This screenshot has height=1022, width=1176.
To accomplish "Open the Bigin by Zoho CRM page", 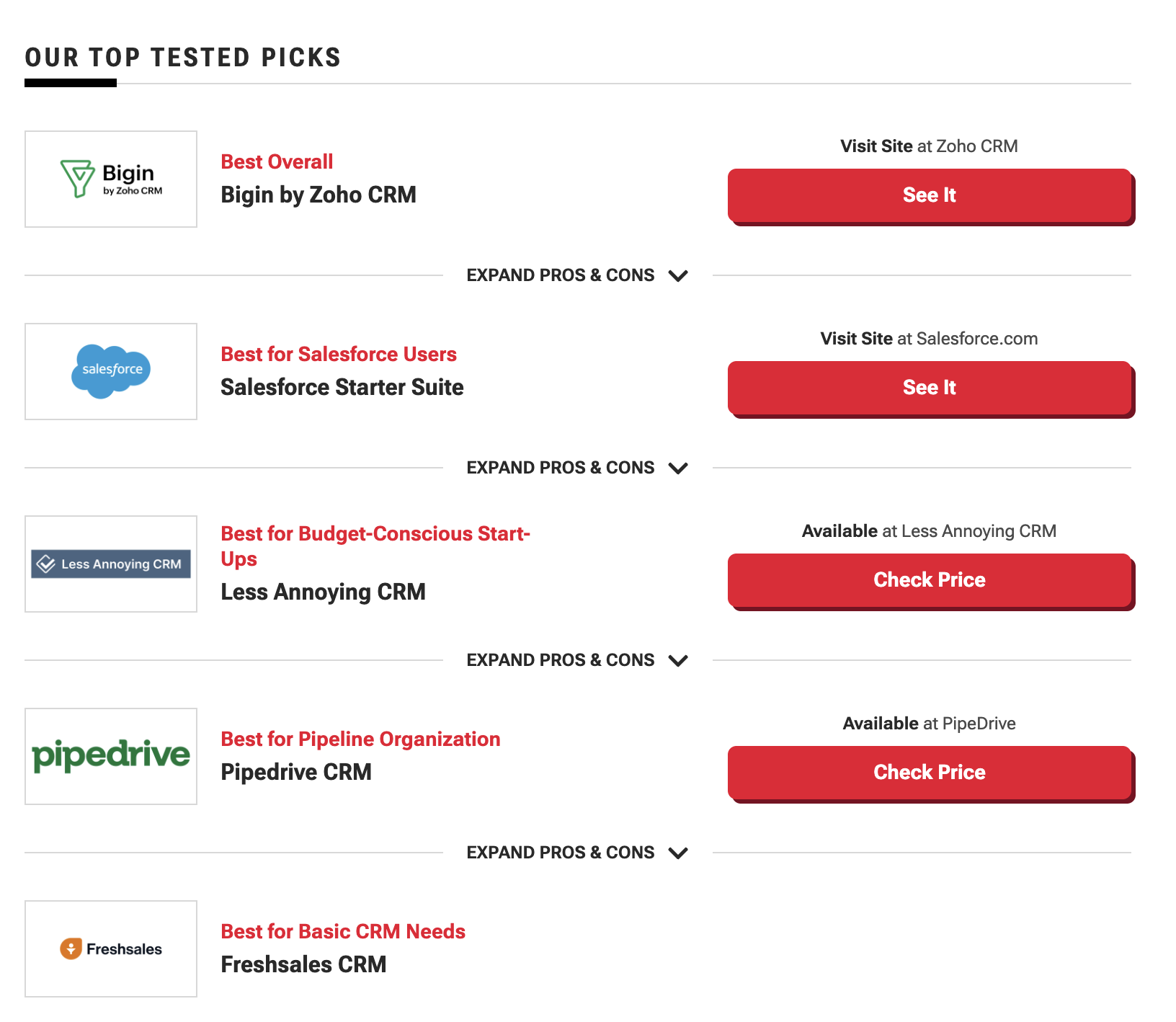I will (x=318, y=195).
